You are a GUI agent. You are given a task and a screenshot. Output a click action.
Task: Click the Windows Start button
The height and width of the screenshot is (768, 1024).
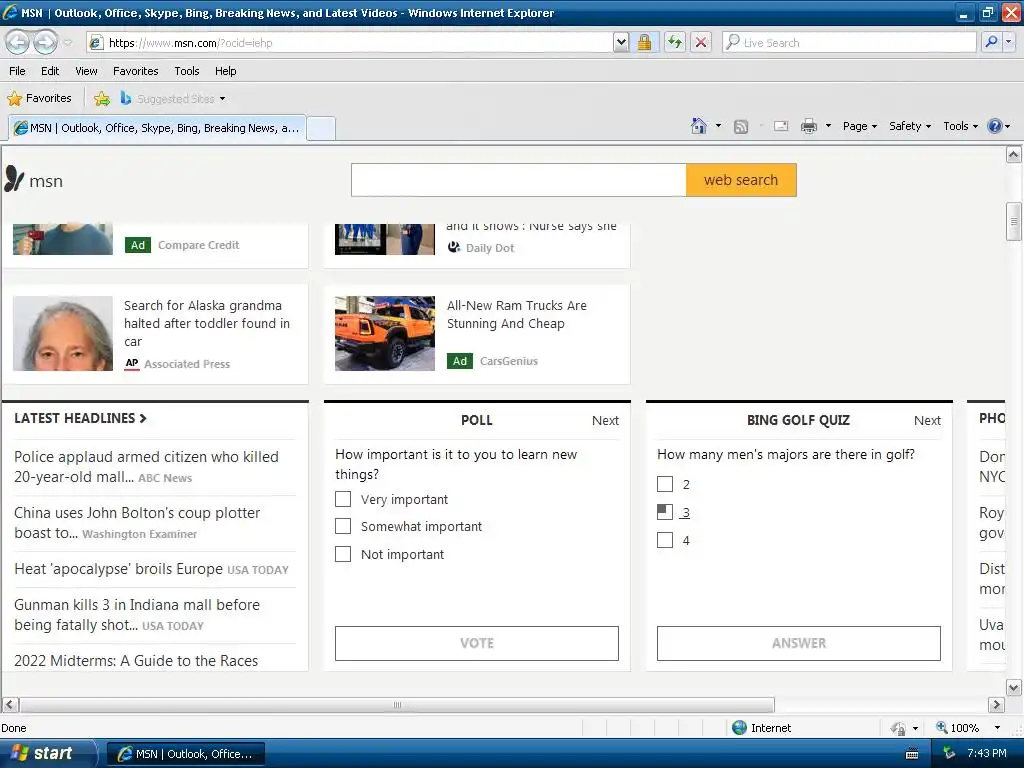pyautogui.click(x=48, y=754)
